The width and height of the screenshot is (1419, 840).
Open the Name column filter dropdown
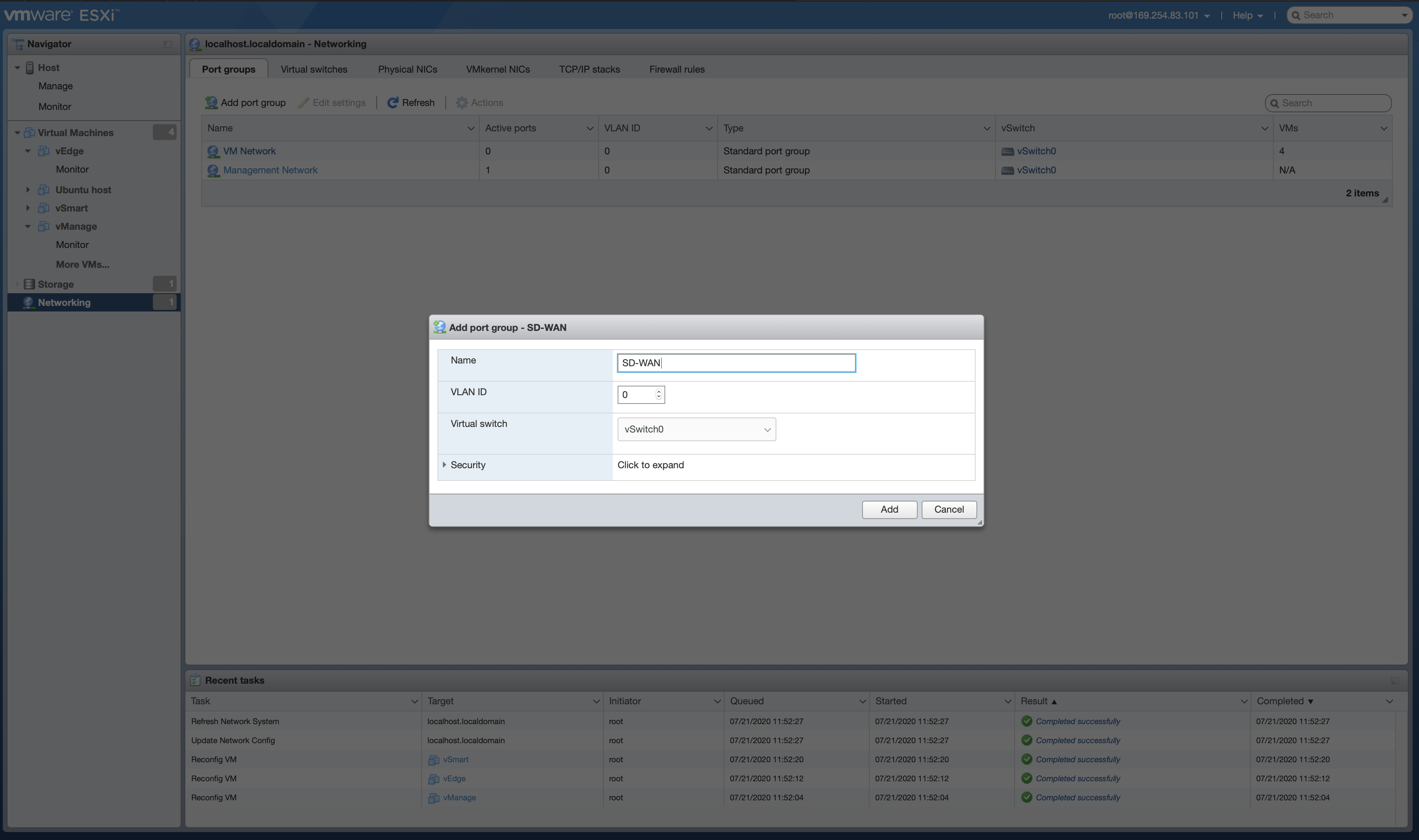pyautogui.click(x=470, y=128)
